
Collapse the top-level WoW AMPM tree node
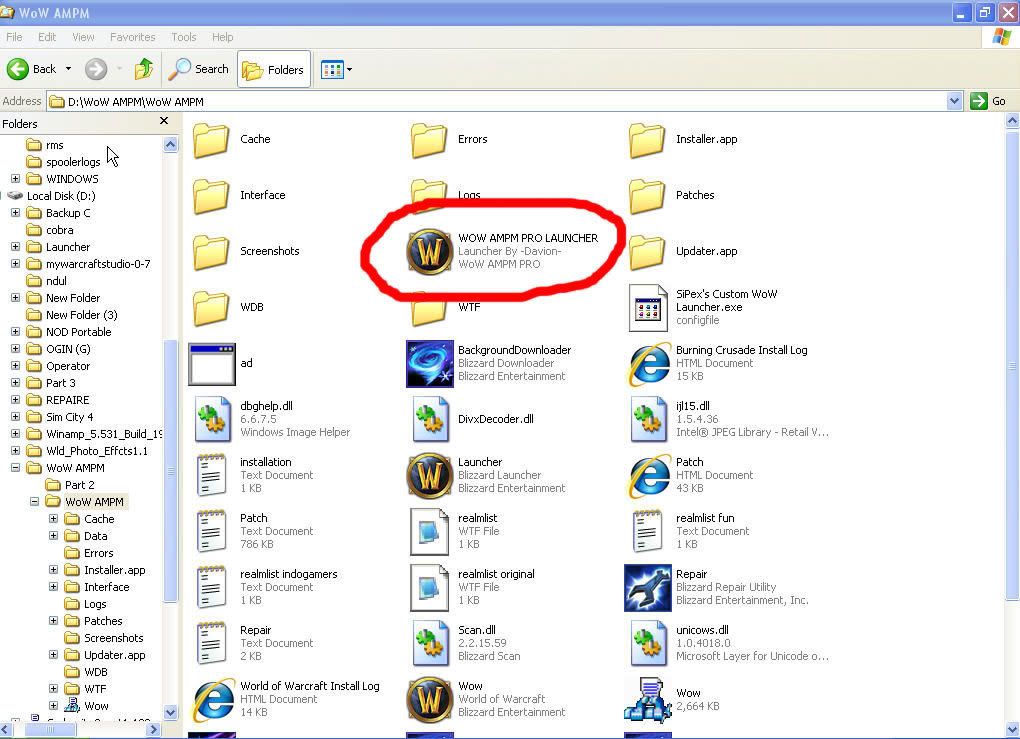pos(16,468)
